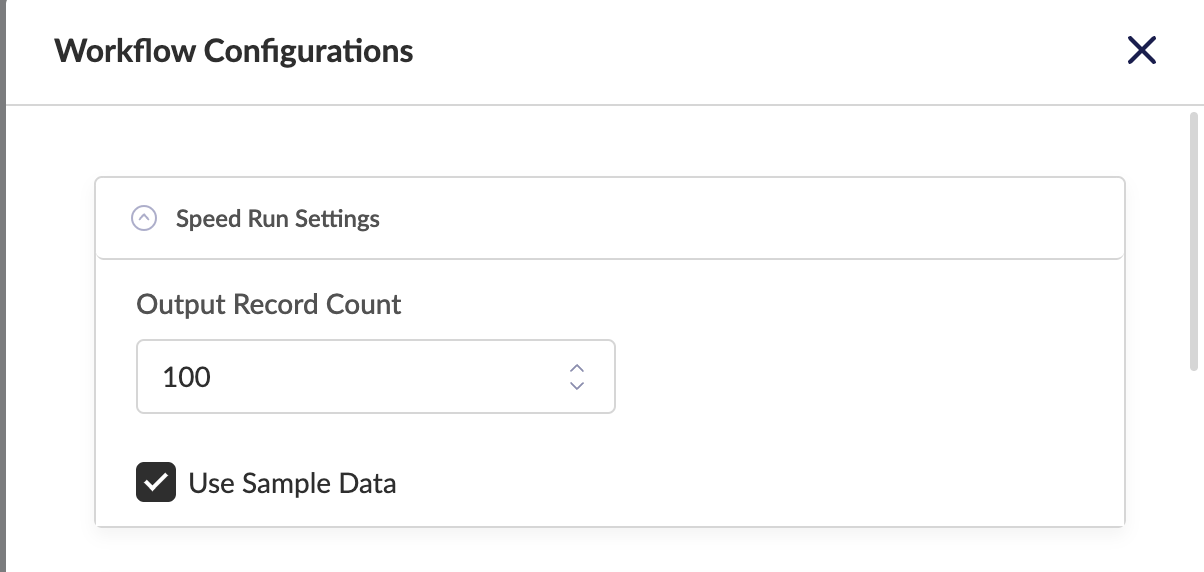The width and height of the screenshot is (1204, 572).
Task: Click the stepper's downward caret icon
Action: [x=576, y=386]
